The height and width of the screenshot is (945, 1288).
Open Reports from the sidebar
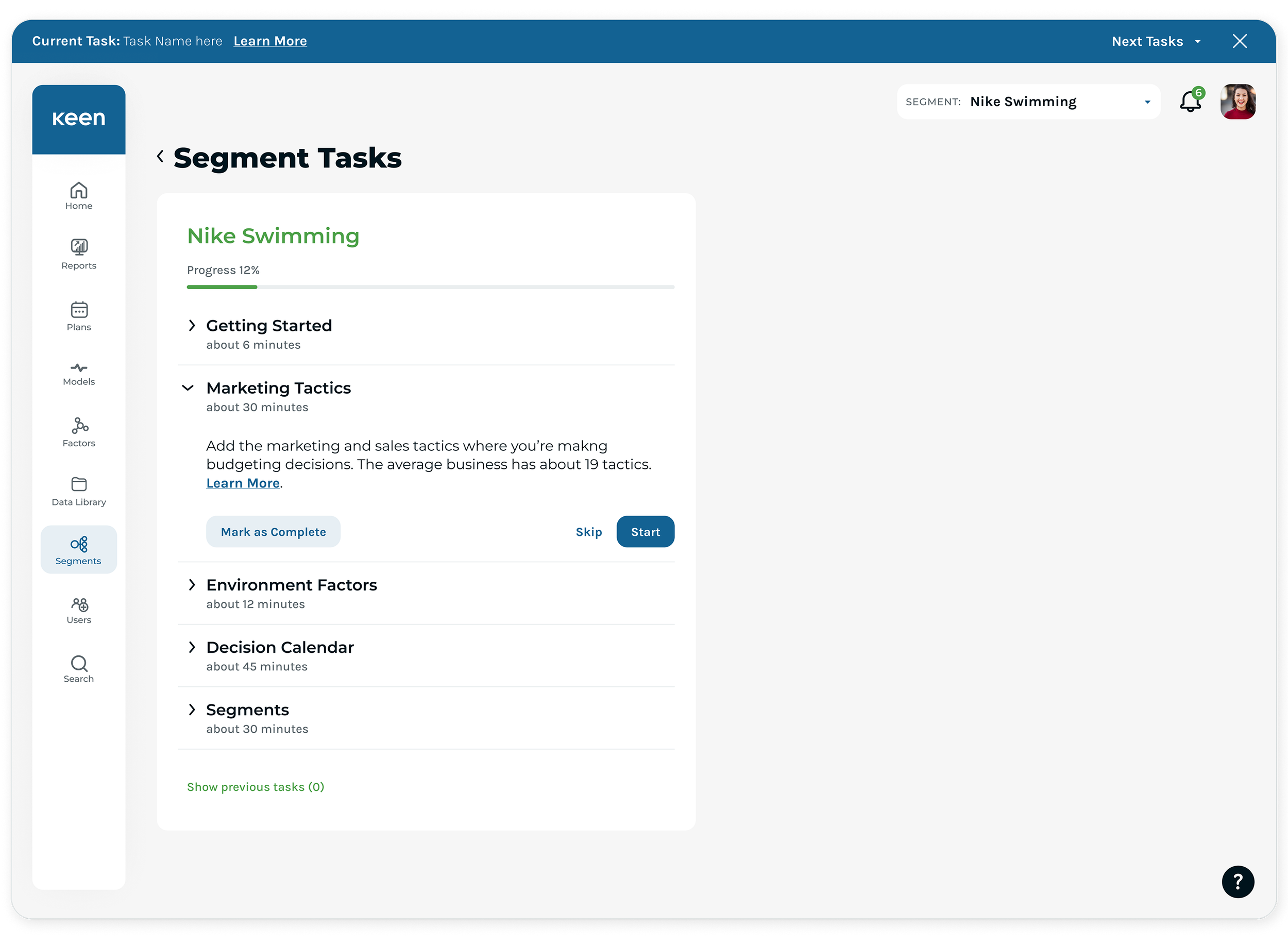click(x=78, y=254)
